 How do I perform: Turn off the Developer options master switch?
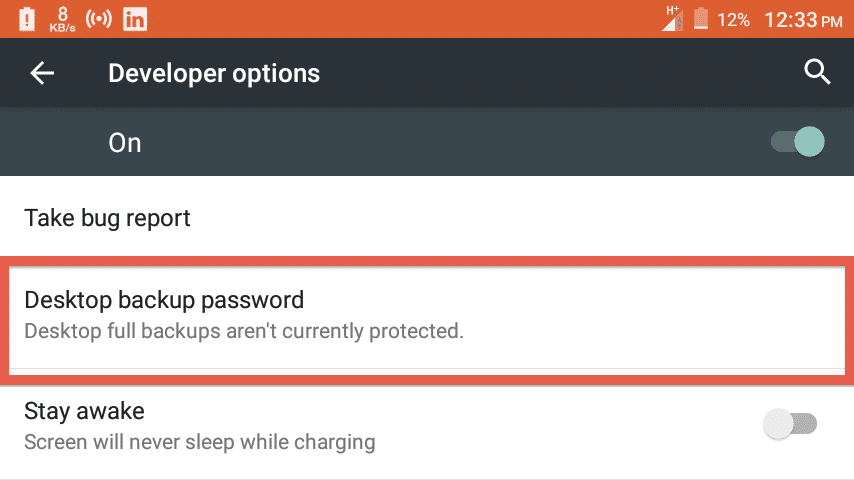(798, 142)
